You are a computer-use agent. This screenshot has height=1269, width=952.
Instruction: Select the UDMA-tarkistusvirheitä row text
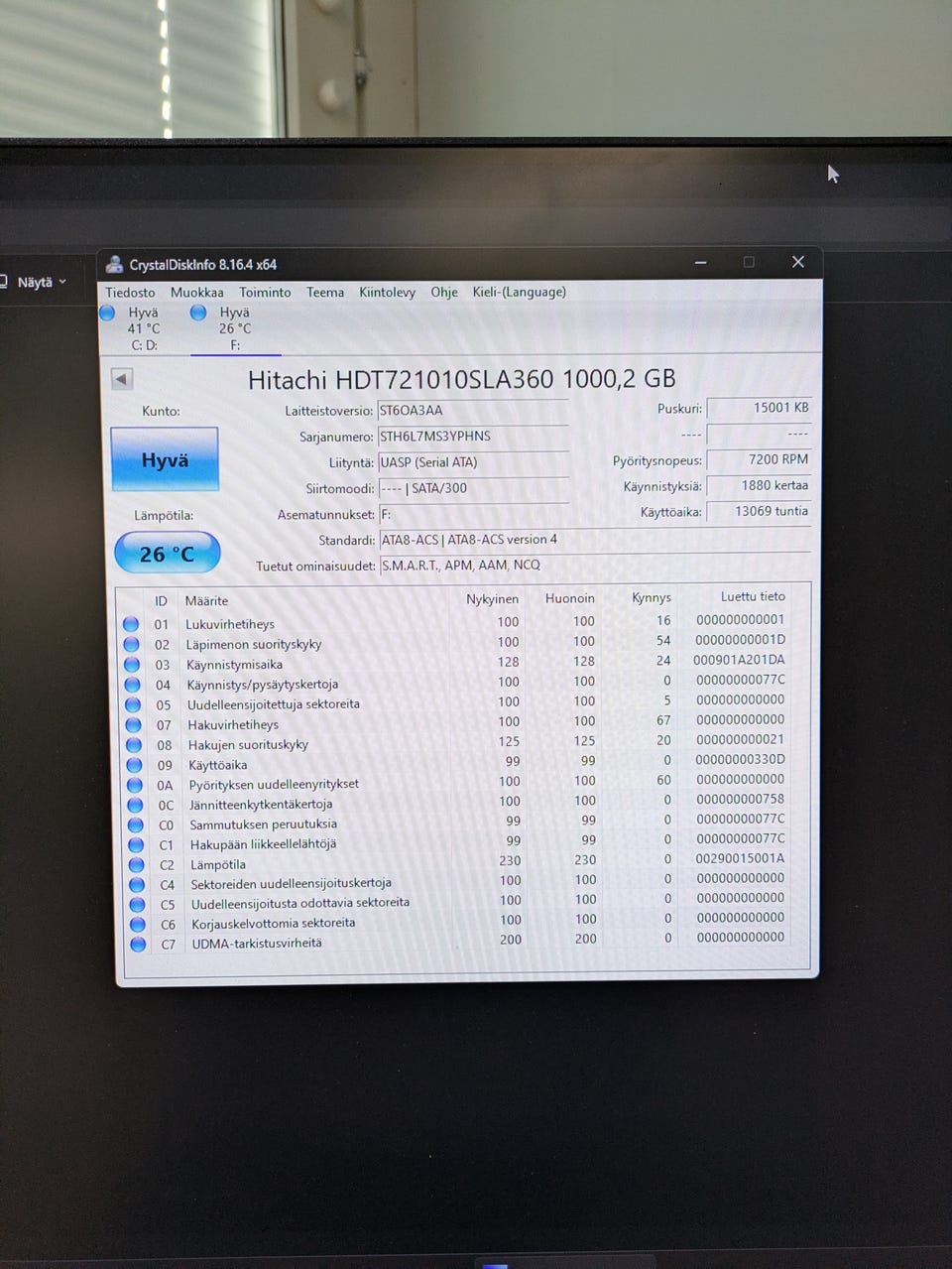(x=257, y=944)
